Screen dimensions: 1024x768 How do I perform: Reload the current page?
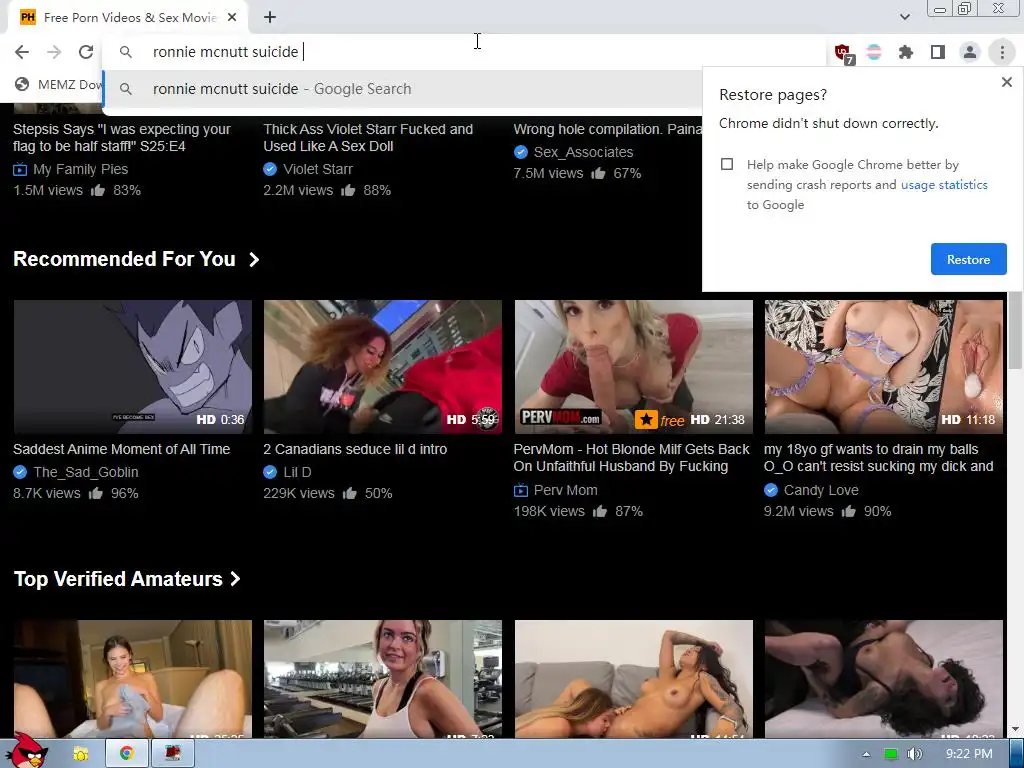(86, 52)
